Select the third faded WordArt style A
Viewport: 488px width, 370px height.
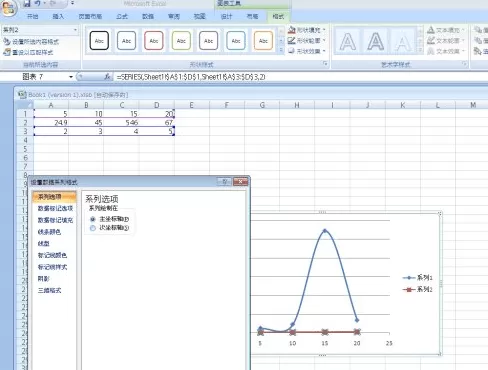[x=403, y=42]
